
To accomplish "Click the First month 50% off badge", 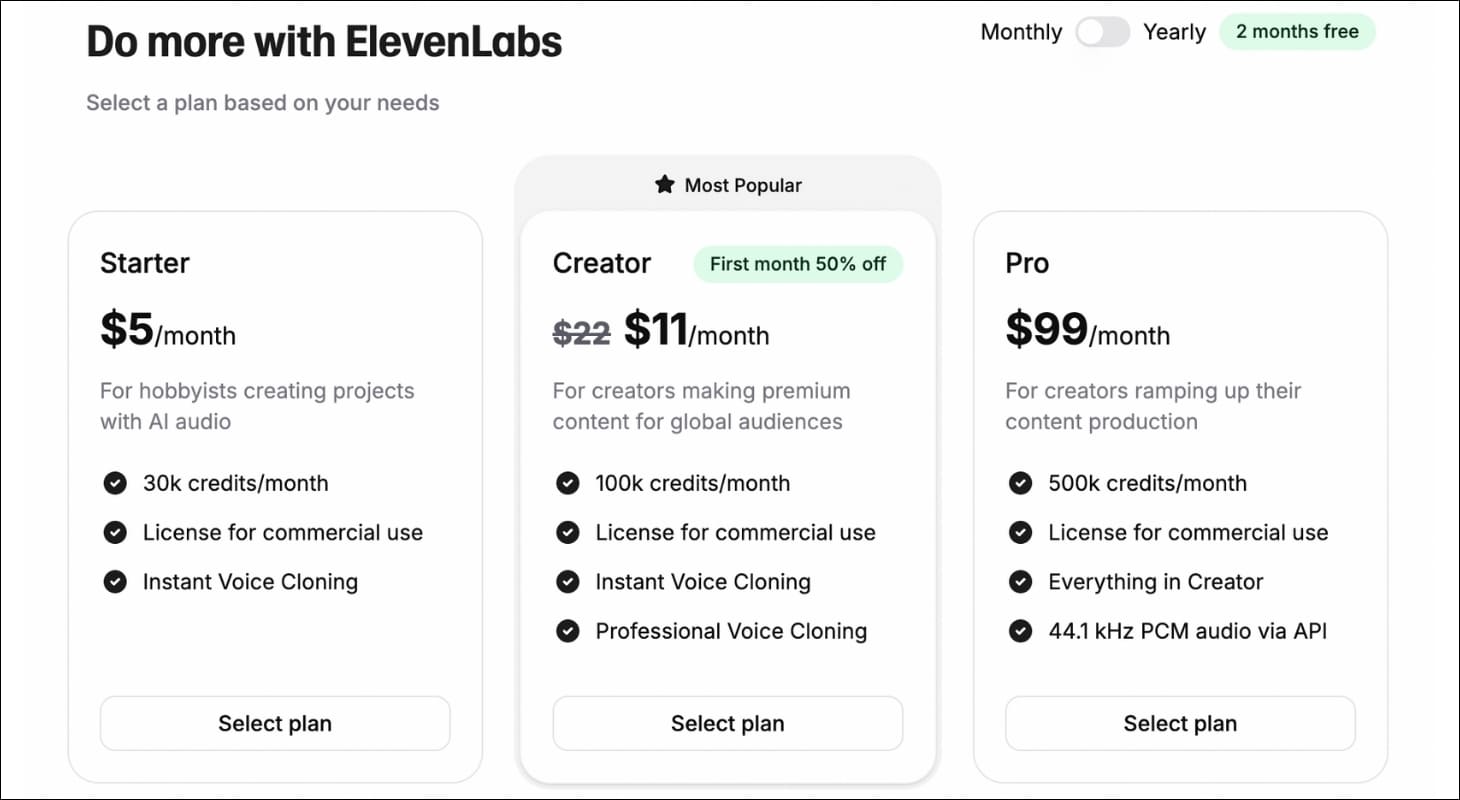I will [x=797, y=264].
